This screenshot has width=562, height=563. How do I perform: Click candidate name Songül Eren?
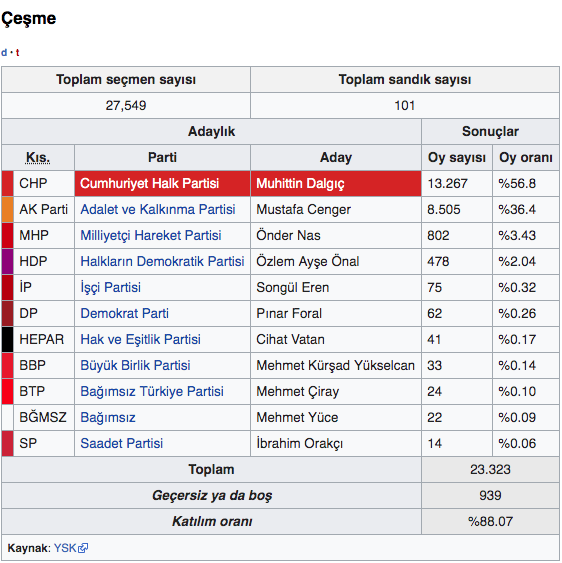click(293, 287)
